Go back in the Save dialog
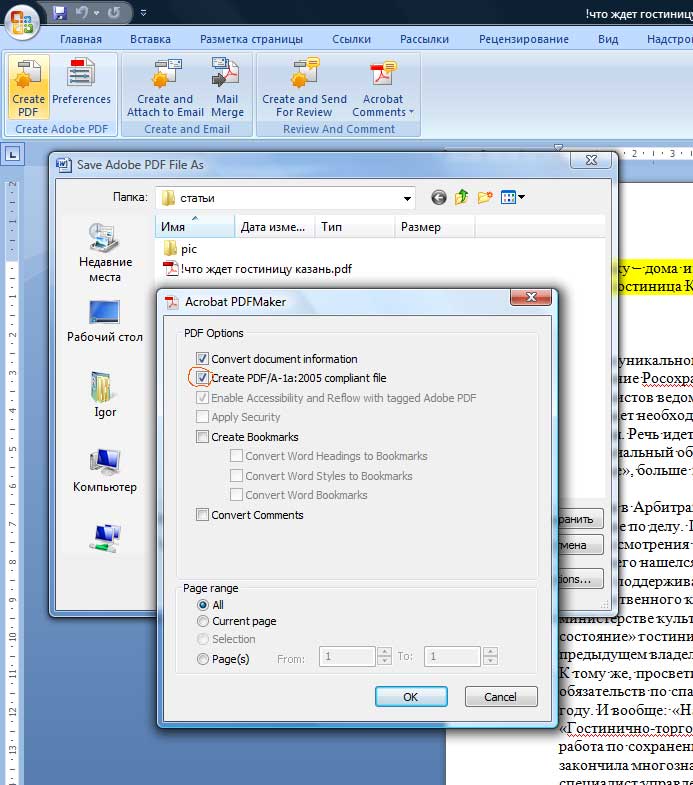Screen dimensions: 693x785 (x=439, y=198)
